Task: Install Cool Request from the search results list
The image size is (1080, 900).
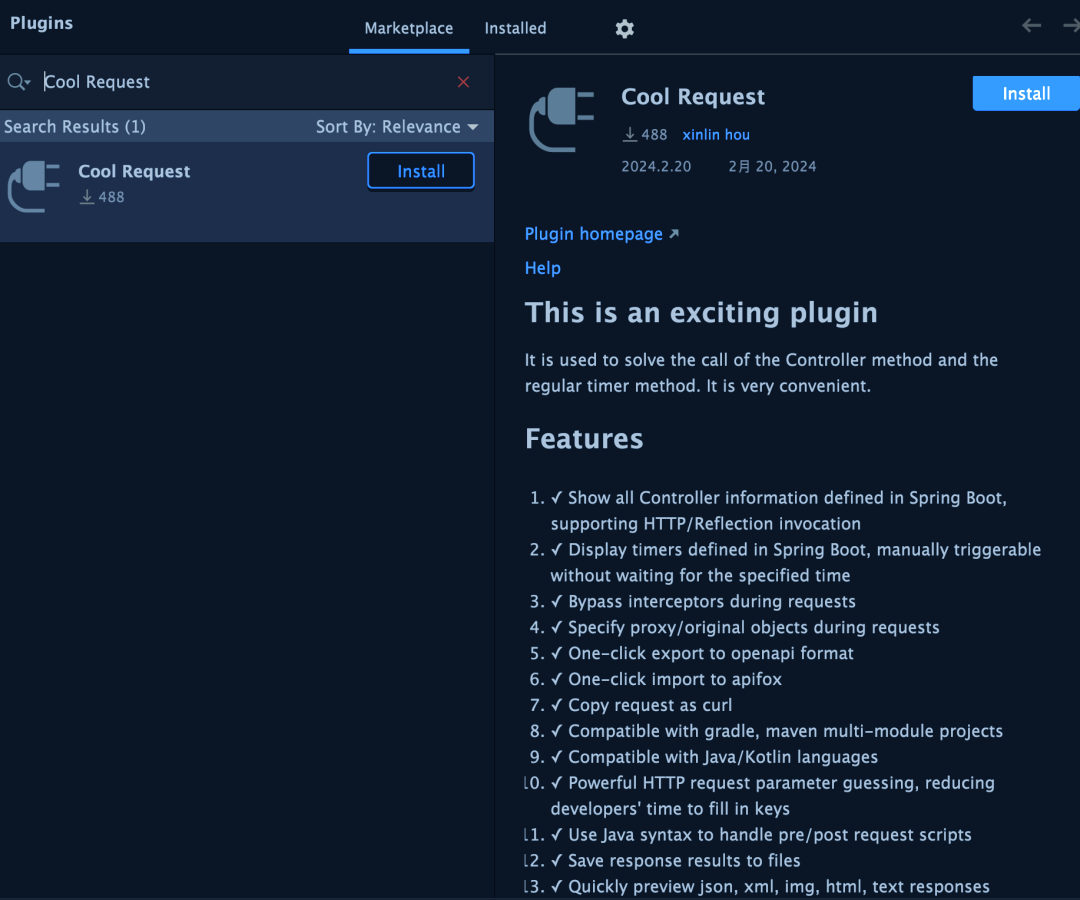Action: (421, 171)
